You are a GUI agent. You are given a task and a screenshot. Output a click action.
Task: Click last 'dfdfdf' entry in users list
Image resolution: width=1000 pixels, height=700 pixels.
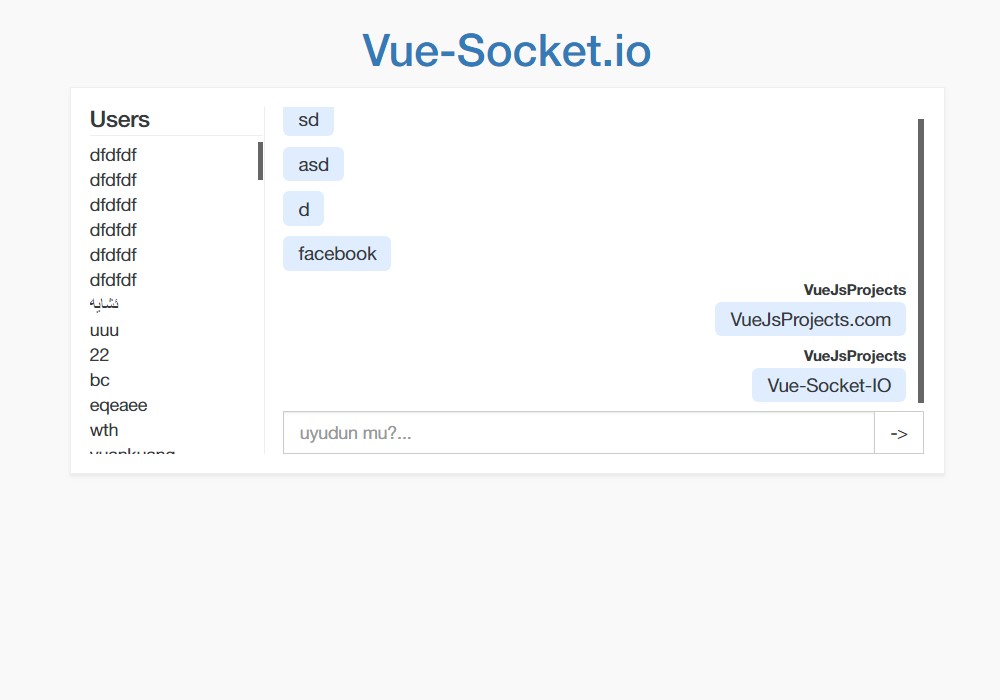(x=114, y=280)
